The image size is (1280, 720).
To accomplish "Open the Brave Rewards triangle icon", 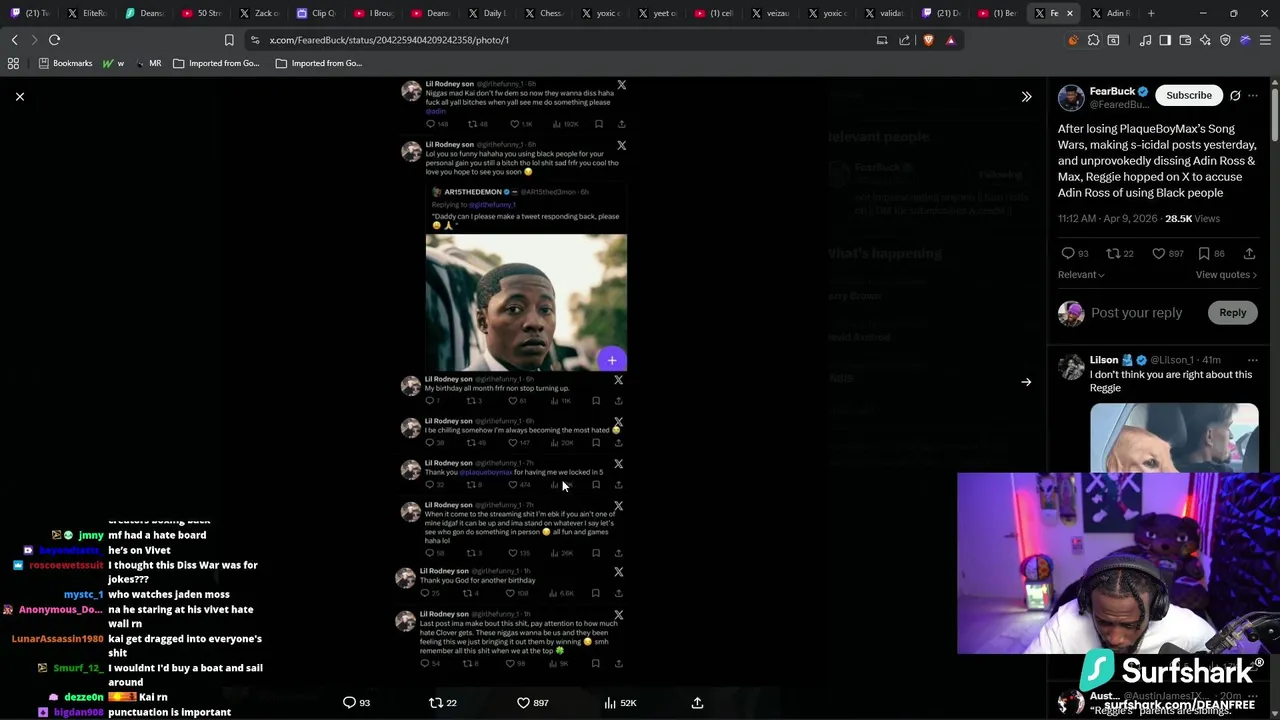I will point(950,40).
